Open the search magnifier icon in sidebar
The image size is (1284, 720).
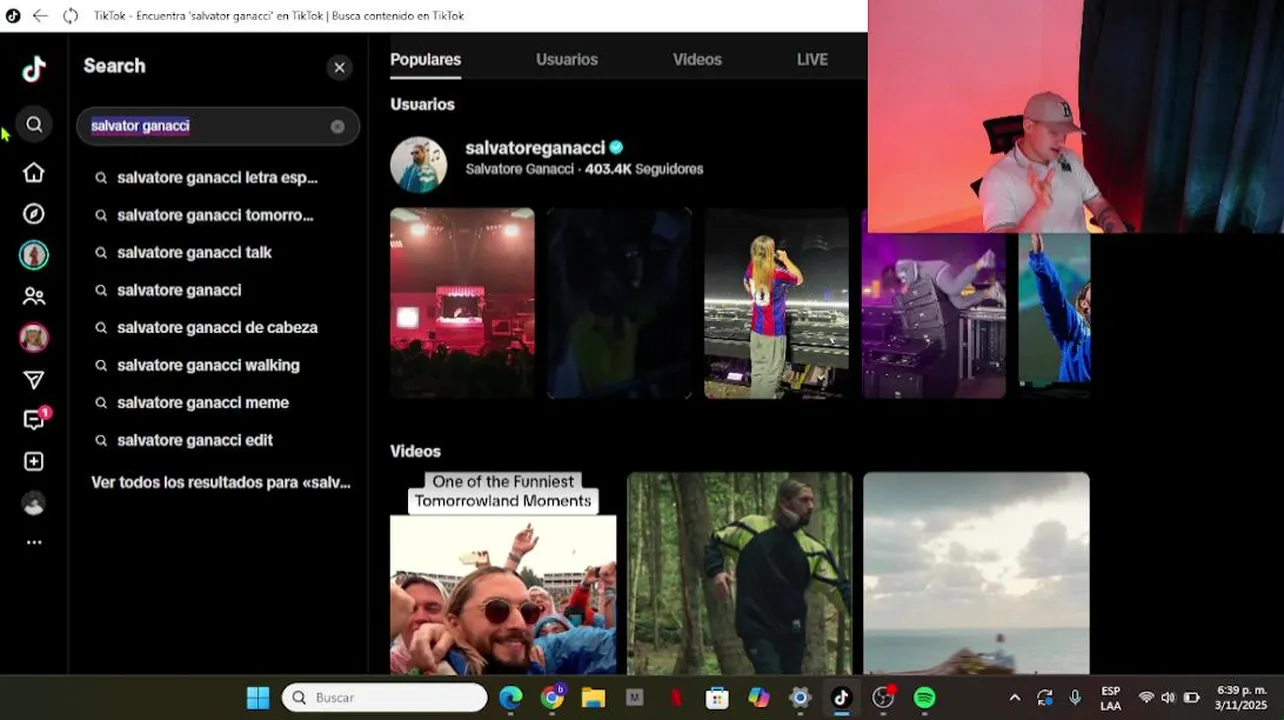coord(34,124)
